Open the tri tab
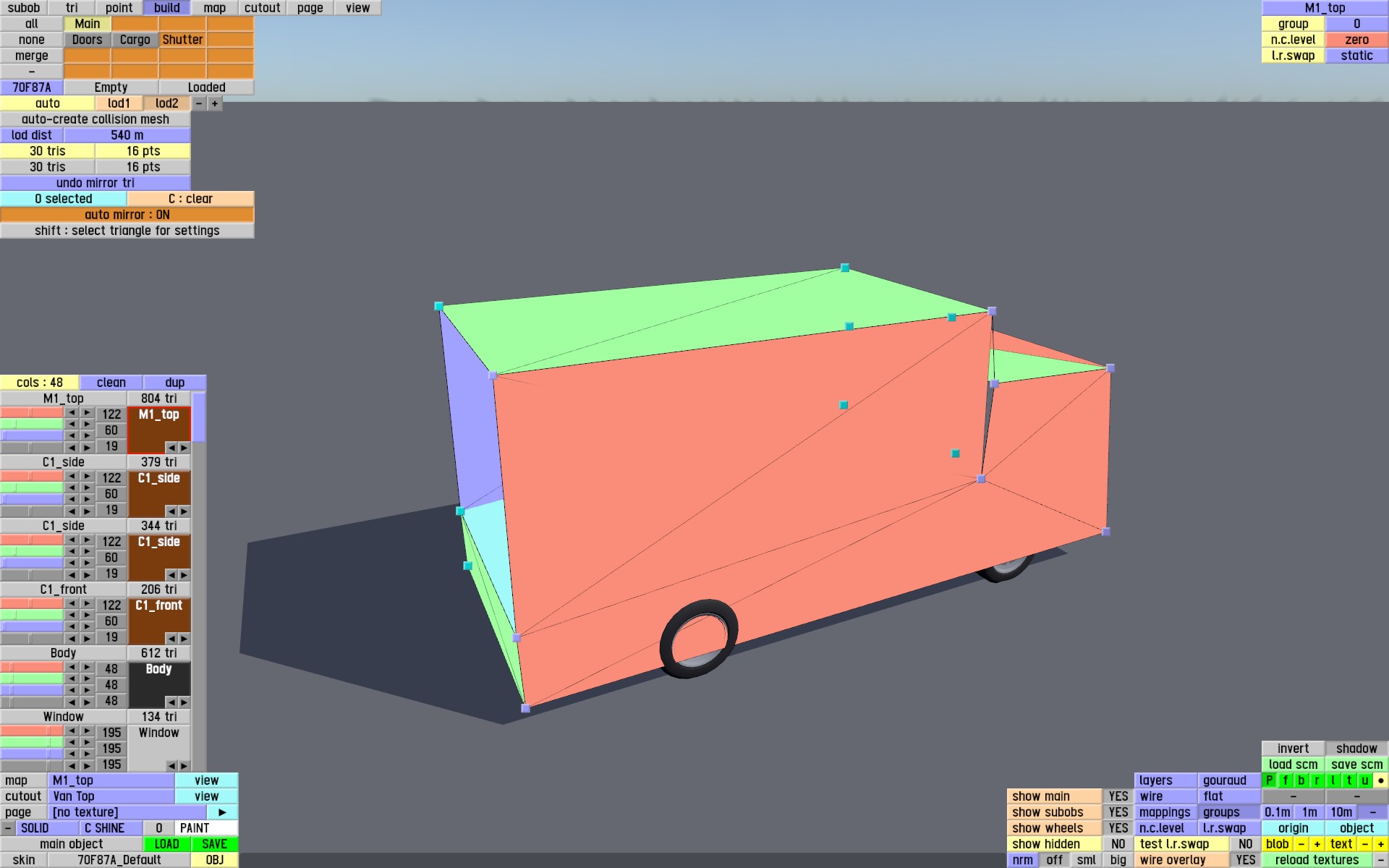The width and height of the screenshot is (1389, 868). pyautogui.click(x=72, y=8)
